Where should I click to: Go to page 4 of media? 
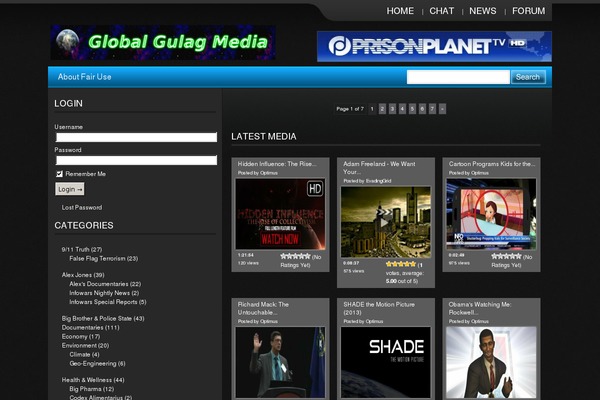402,109
